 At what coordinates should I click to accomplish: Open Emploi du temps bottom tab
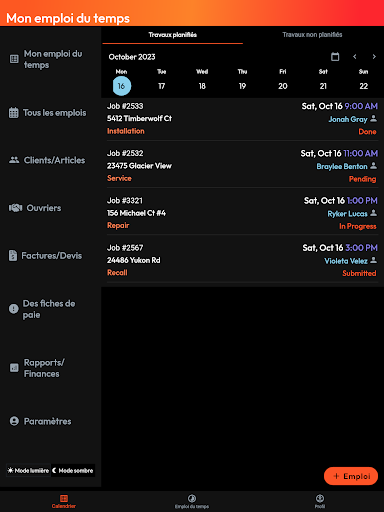192,501
